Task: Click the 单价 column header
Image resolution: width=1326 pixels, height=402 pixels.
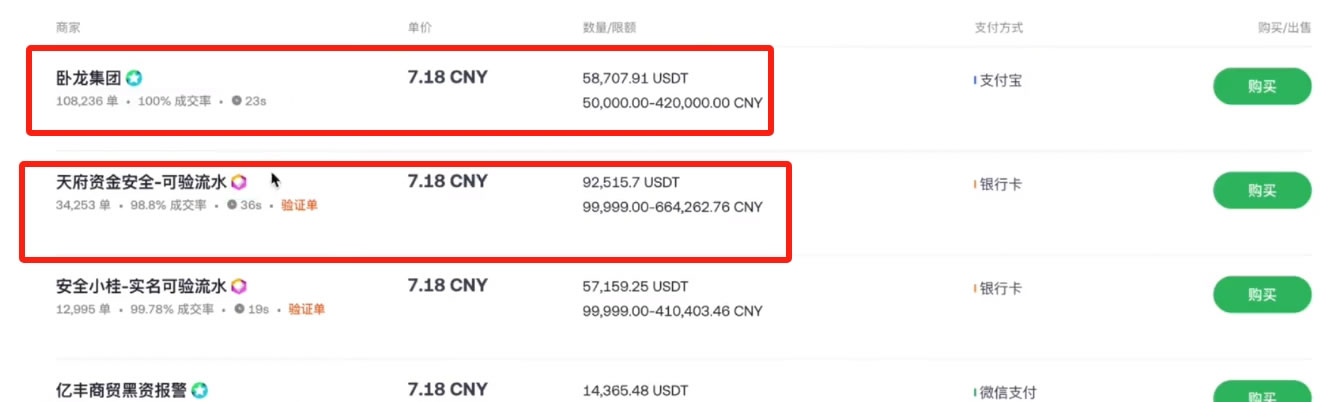Action: point(420,27)
